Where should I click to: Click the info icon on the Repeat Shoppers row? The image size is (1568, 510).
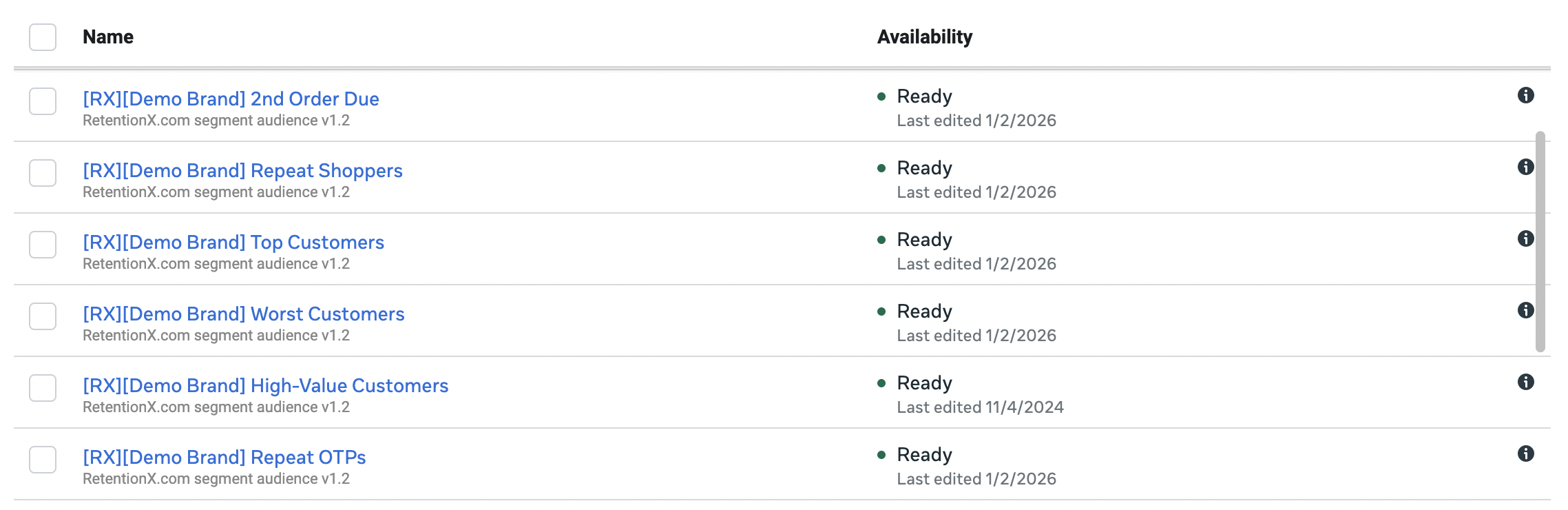(x=1527, y=167)
